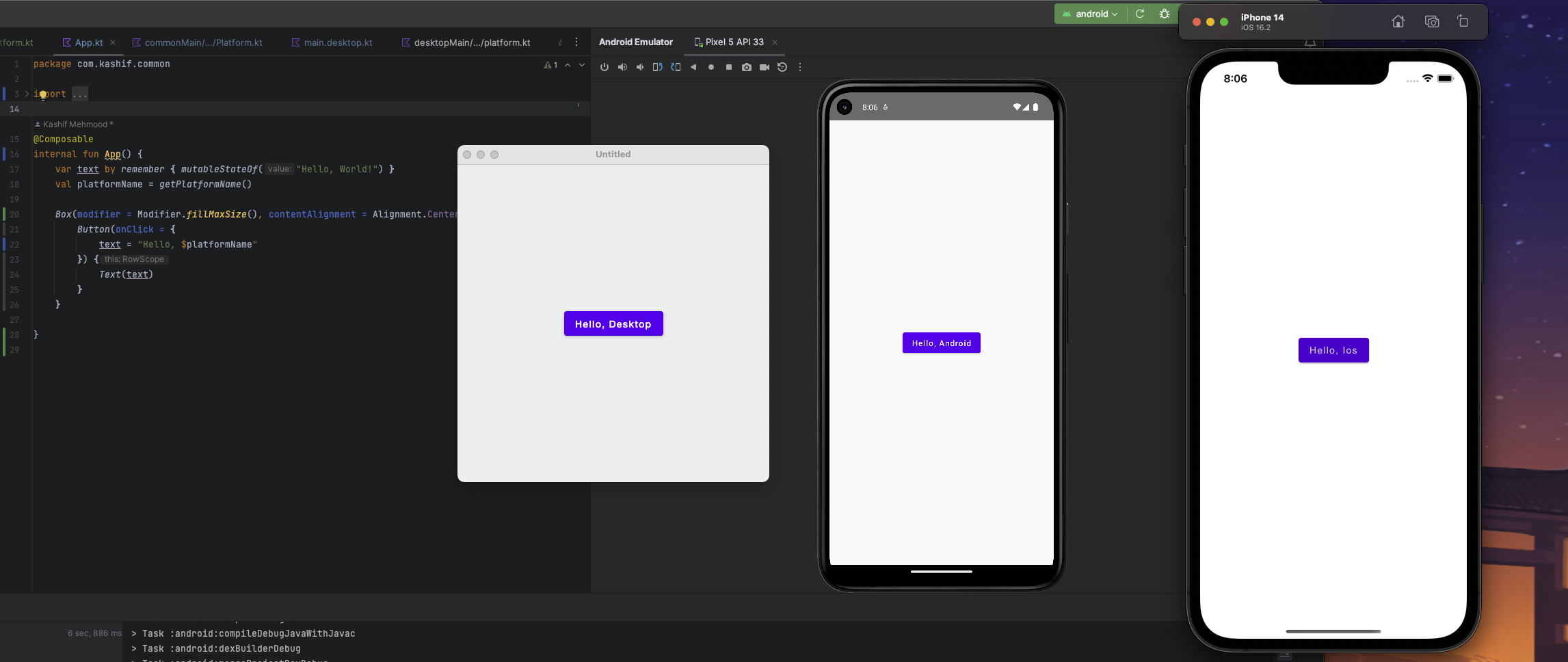Image resolution: width=1568 pixels, height=662 pixels.
Task: Click iPhone 14 simulator title text
Action: coord(1262,17)
